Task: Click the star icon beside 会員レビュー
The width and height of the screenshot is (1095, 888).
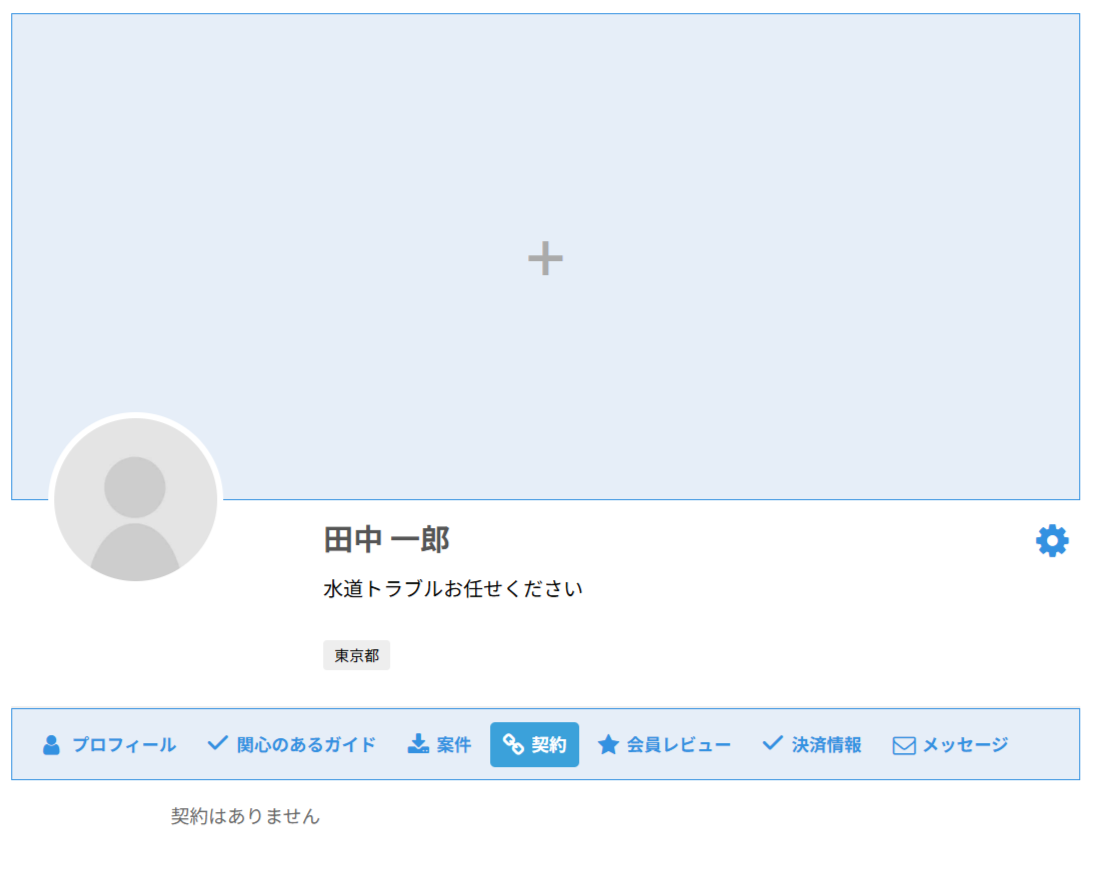Action: tap(608, 744)
